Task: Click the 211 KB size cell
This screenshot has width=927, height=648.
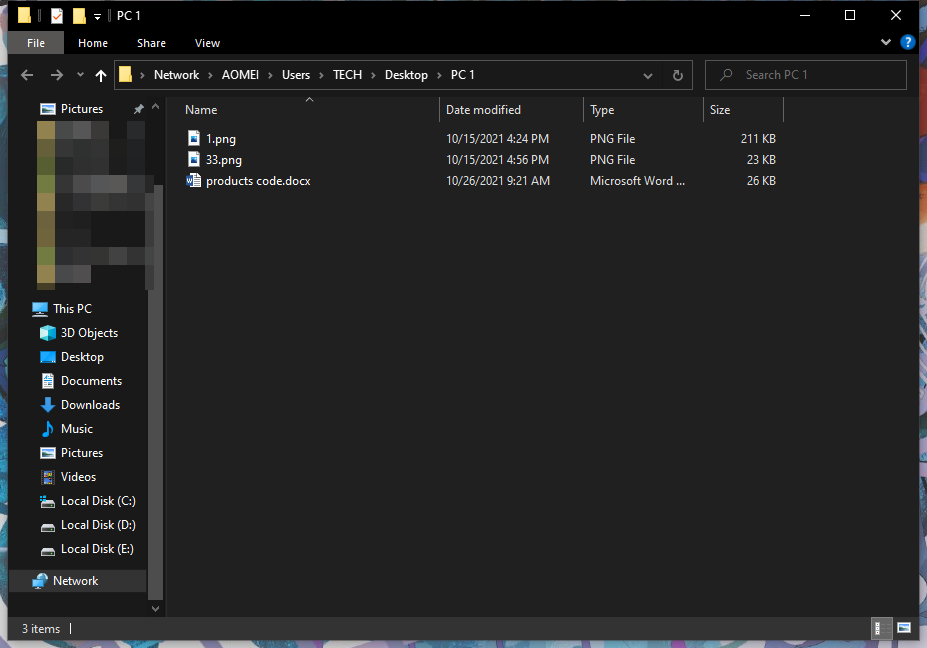Action: click(758, 139)
